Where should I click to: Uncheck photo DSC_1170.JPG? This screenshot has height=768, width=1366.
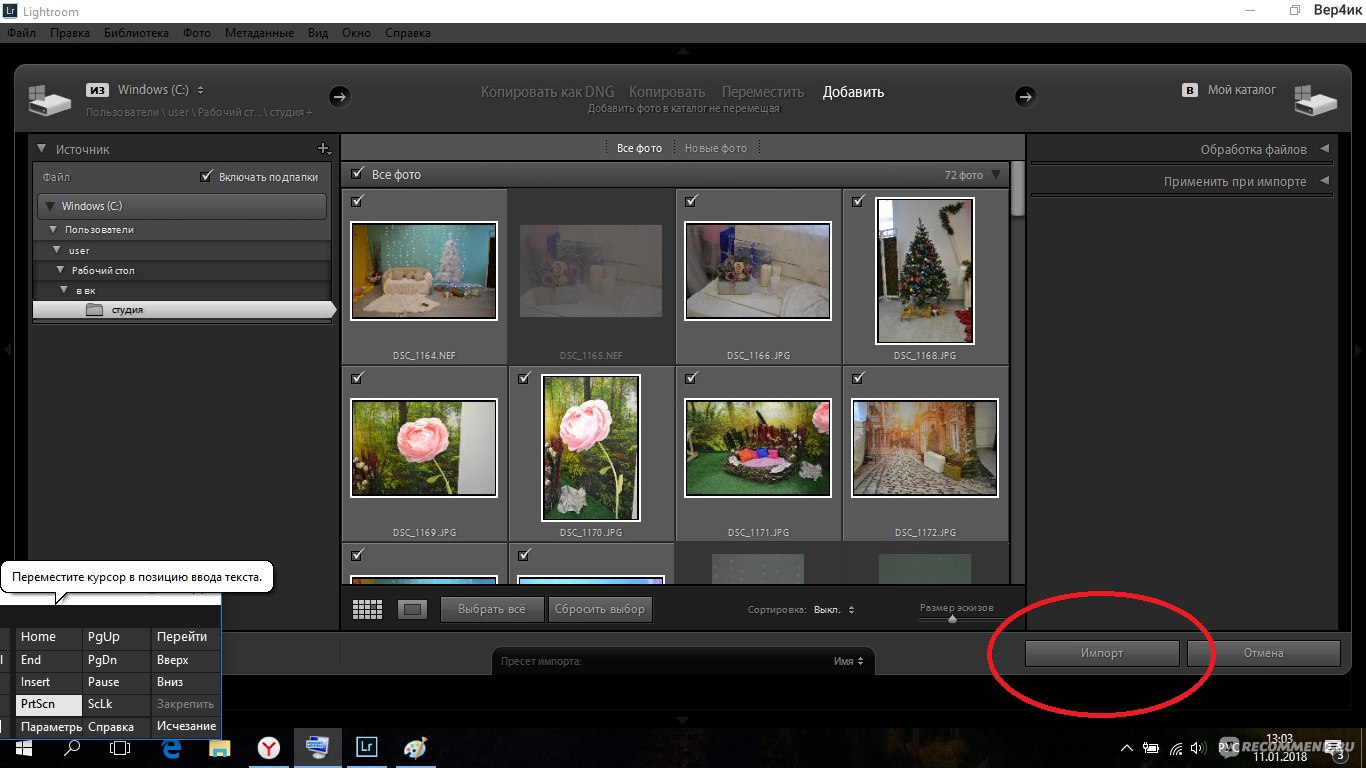coord(525,378)
